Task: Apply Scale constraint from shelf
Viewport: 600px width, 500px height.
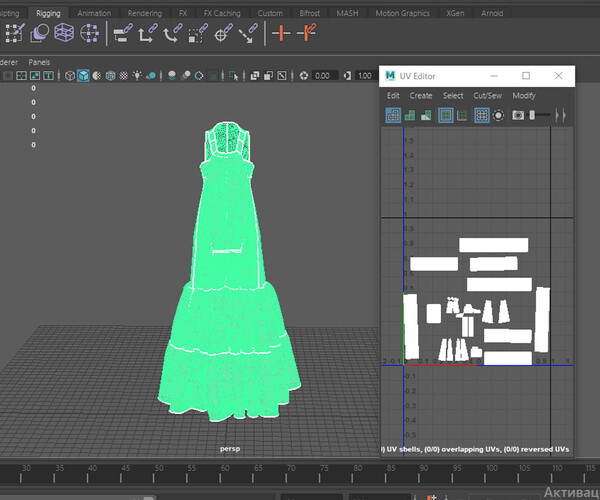Action: coord(198,33)
